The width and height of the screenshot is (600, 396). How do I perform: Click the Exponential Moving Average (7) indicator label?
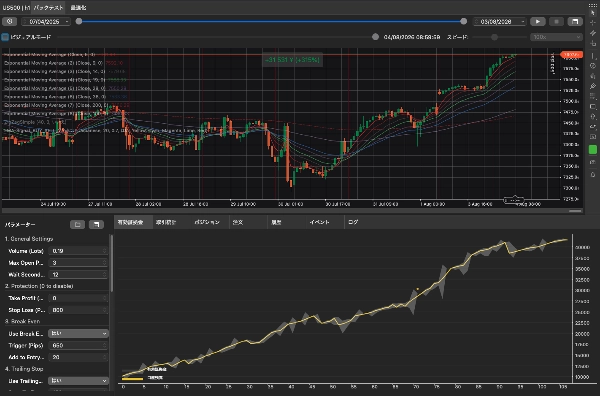(56, 105)
